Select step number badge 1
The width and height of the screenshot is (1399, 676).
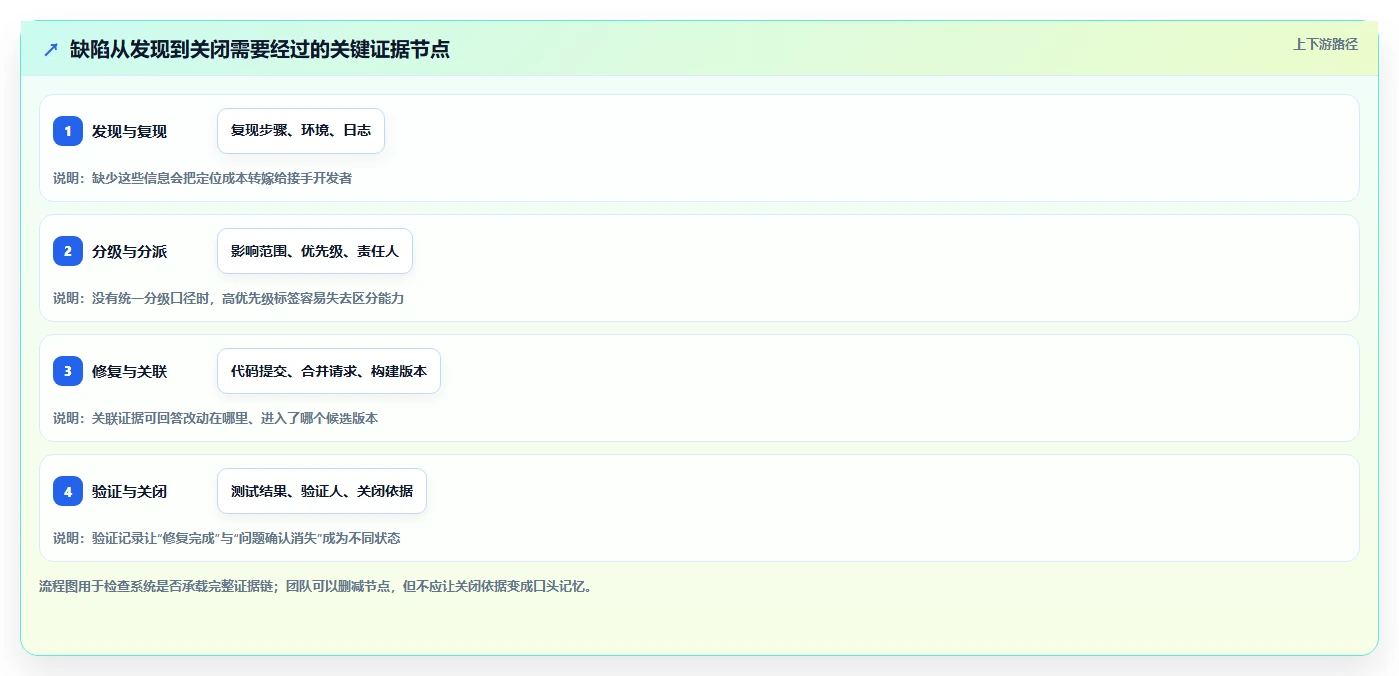click(x=68, y=131)
